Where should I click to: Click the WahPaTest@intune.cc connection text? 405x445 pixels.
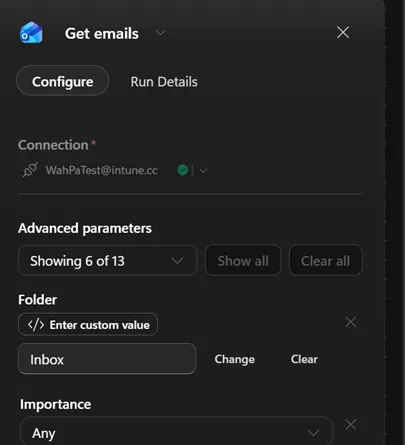coord(101,170)
